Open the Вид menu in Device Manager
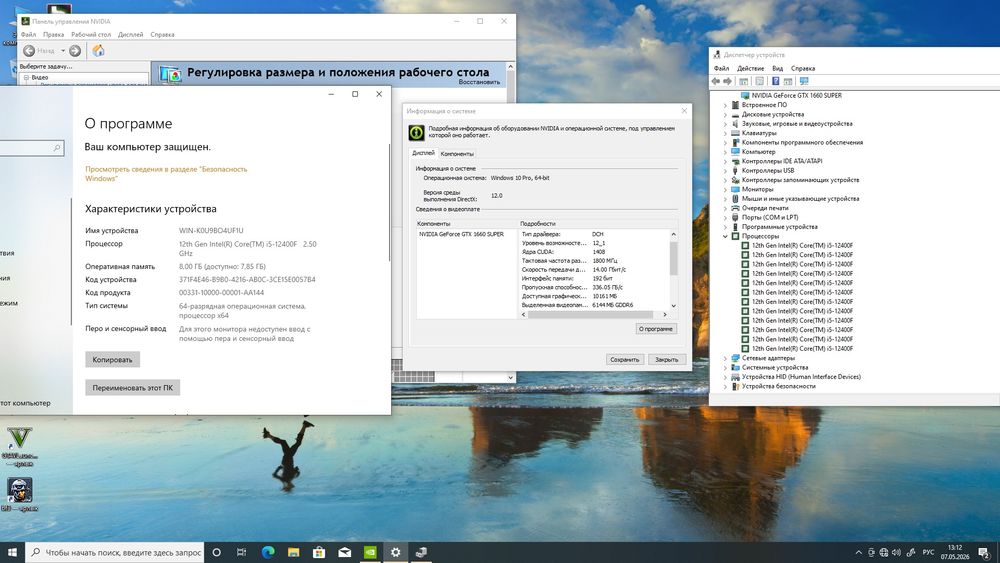Viewport: 1000px width, 563px height. 777,68
